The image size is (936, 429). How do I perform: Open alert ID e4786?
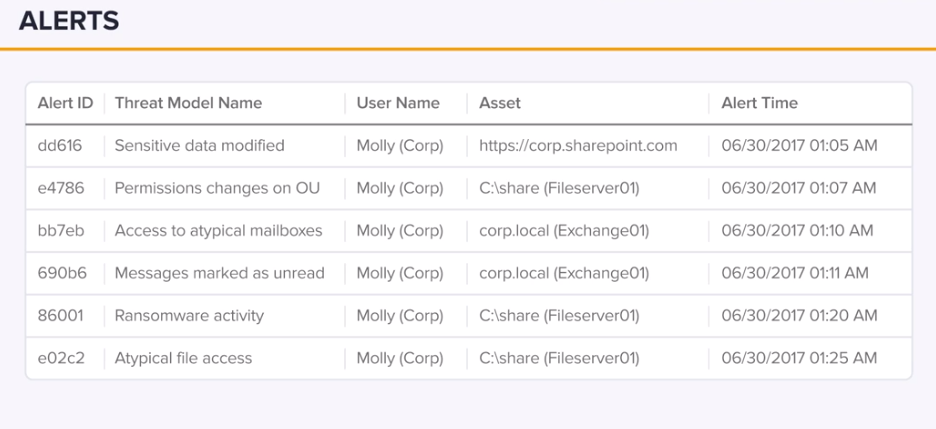click(x=61, y=189)
